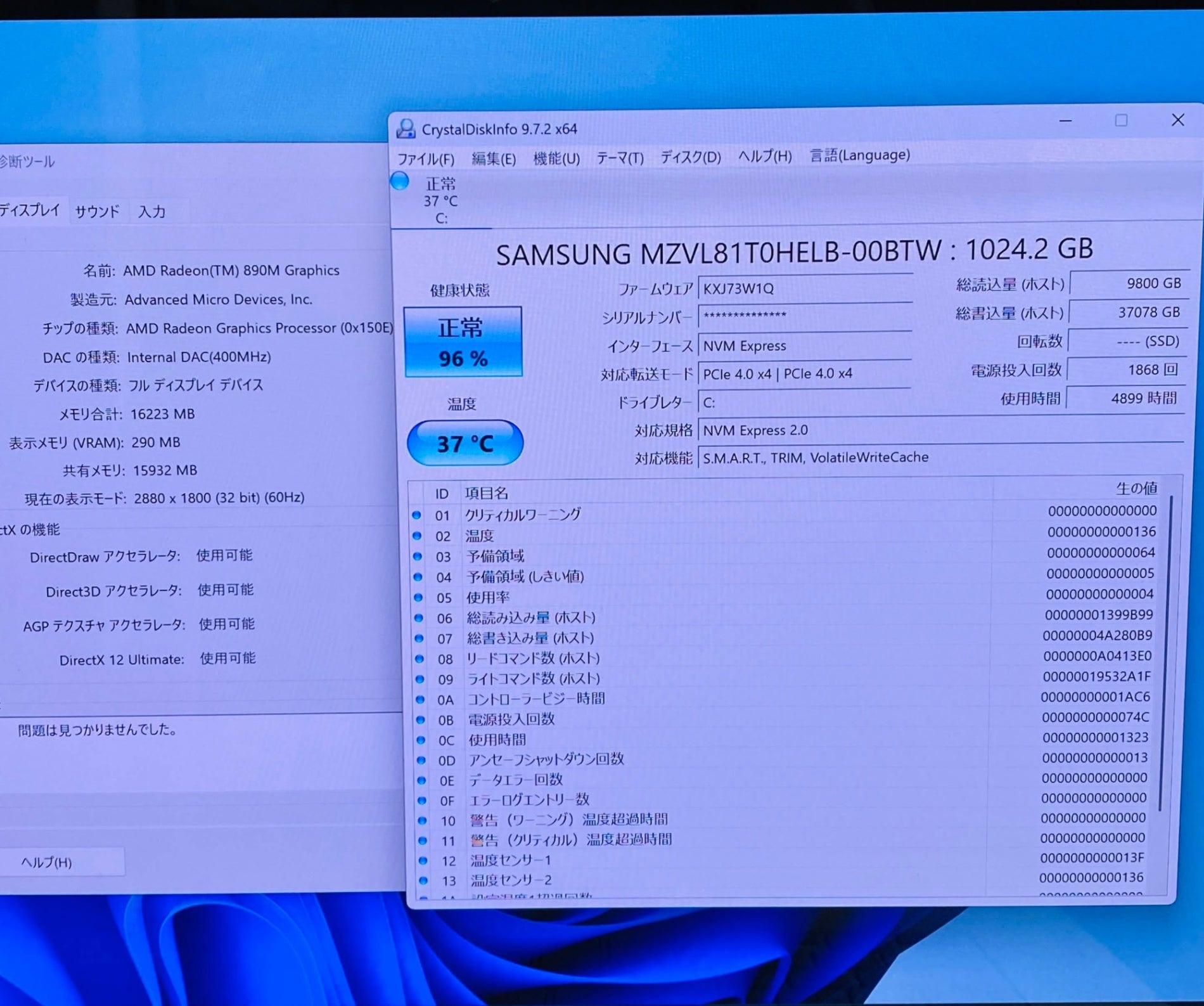
Task: Click the 正常 96% health status button
Action: [463, 342]
